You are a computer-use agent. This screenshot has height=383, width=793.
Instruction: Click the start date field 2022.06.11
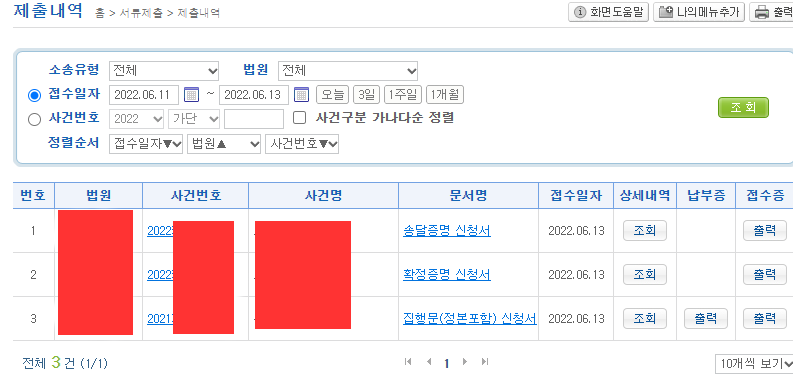[144, 95]
